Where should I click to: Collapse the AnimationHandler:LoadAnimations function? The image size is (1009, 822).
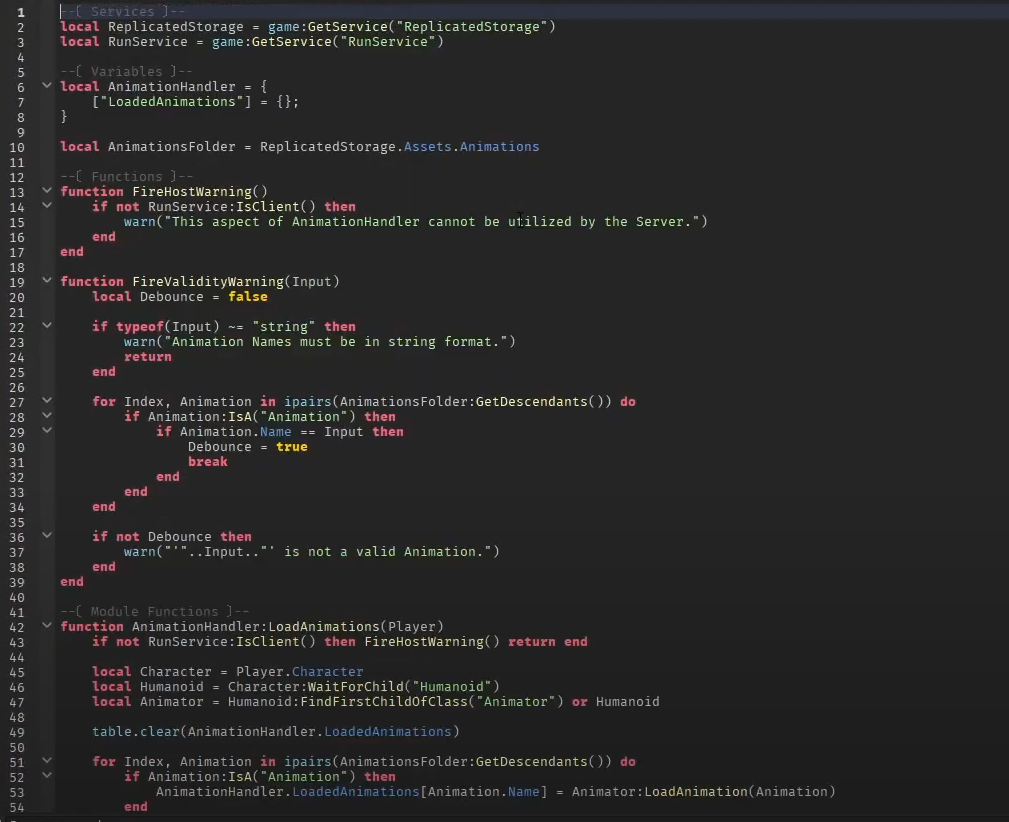[46, 626]
